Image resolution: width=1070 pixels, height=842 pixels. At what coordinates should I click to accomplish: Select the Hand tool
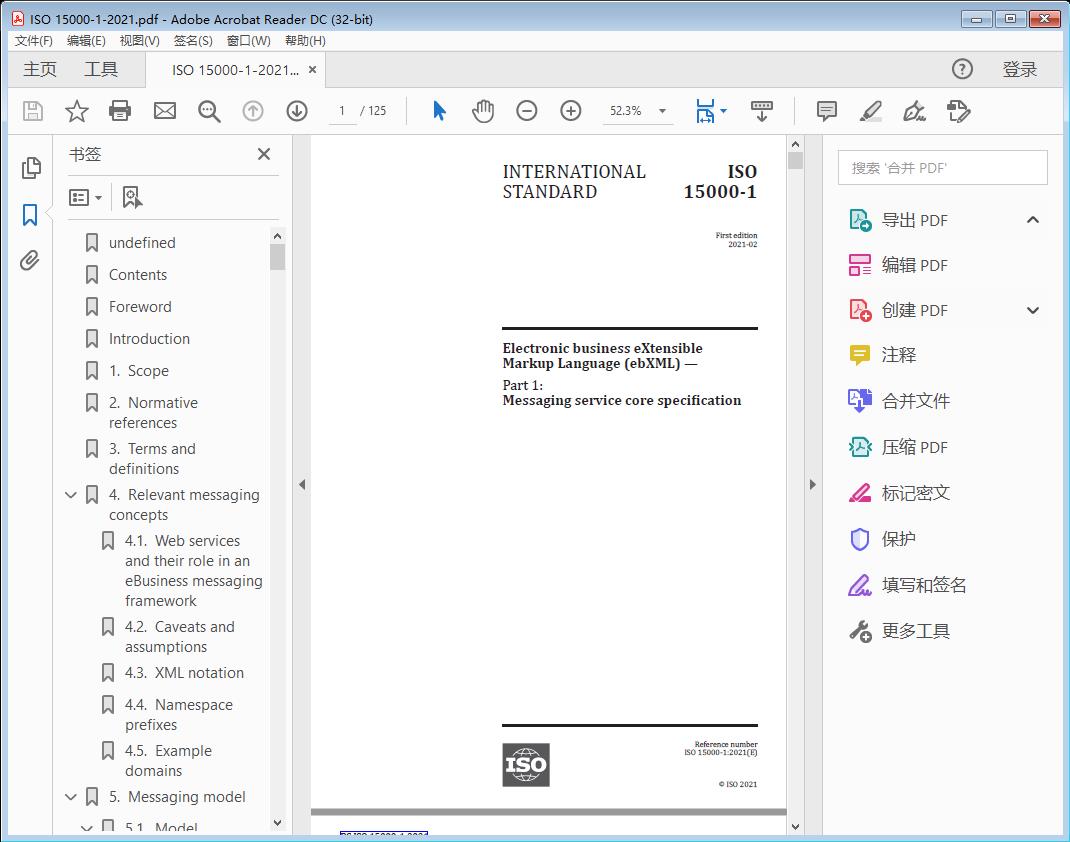coord(483,111)
